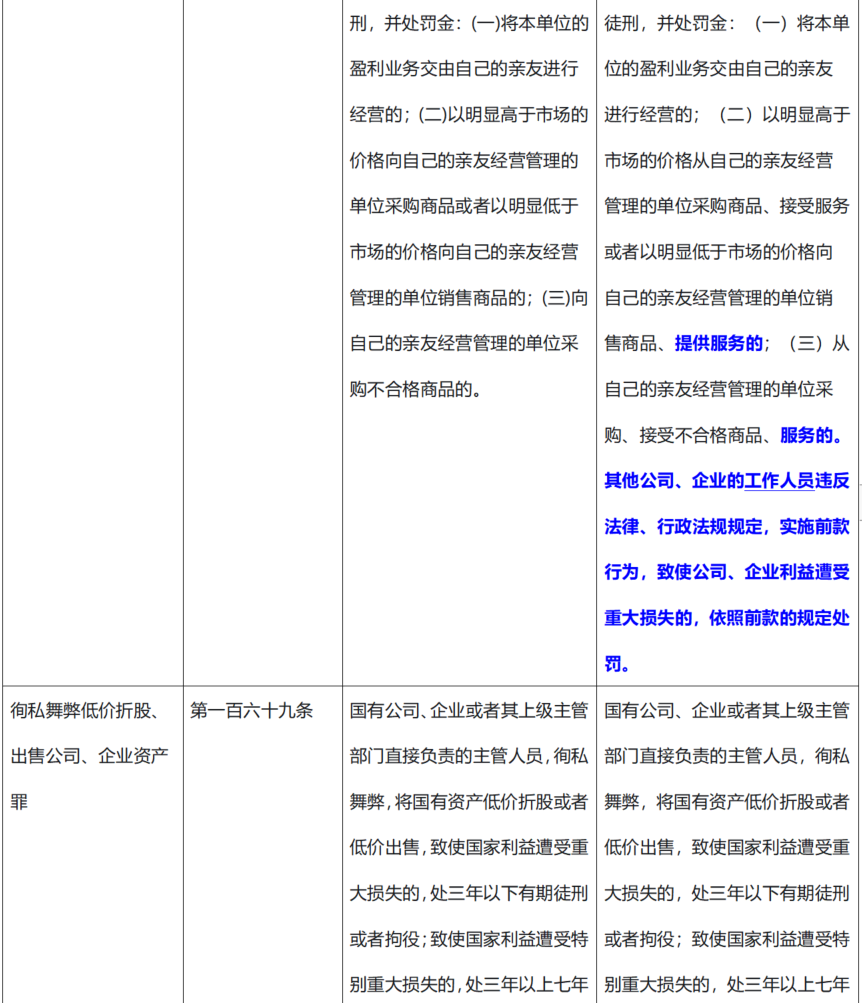Image resolution: width=862 pixels, height=1003 pixels.
Task: Click the fourth-column line "或者以明显低于市场的价格向"
Action: pos(718,252)
